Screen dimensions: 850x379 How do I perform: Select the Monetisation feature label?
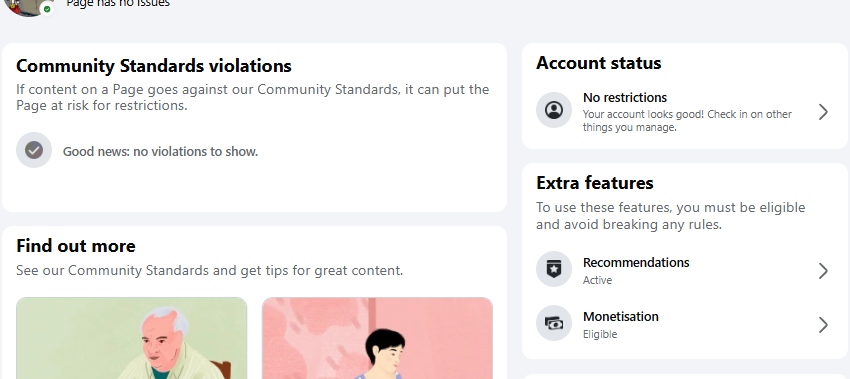621,317
